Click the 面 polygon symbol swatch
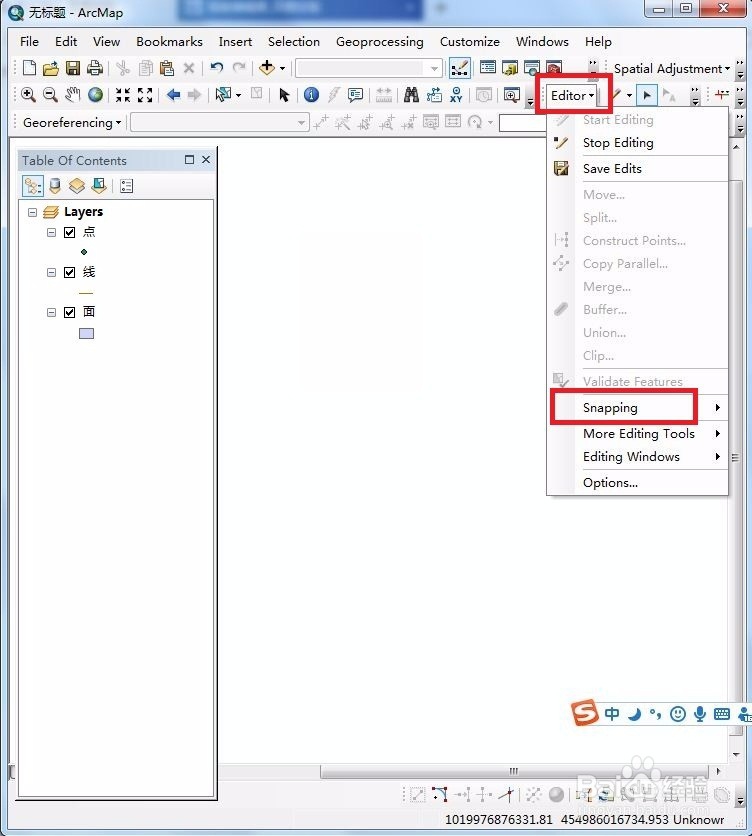 (86, 334)
